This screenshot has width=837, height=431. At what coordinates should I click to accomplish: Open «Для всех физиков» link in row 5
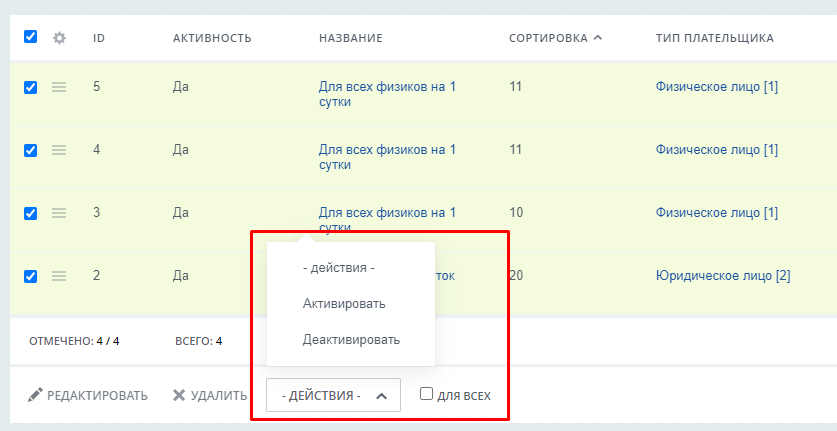pyautogui.click(x=388, y=94)
